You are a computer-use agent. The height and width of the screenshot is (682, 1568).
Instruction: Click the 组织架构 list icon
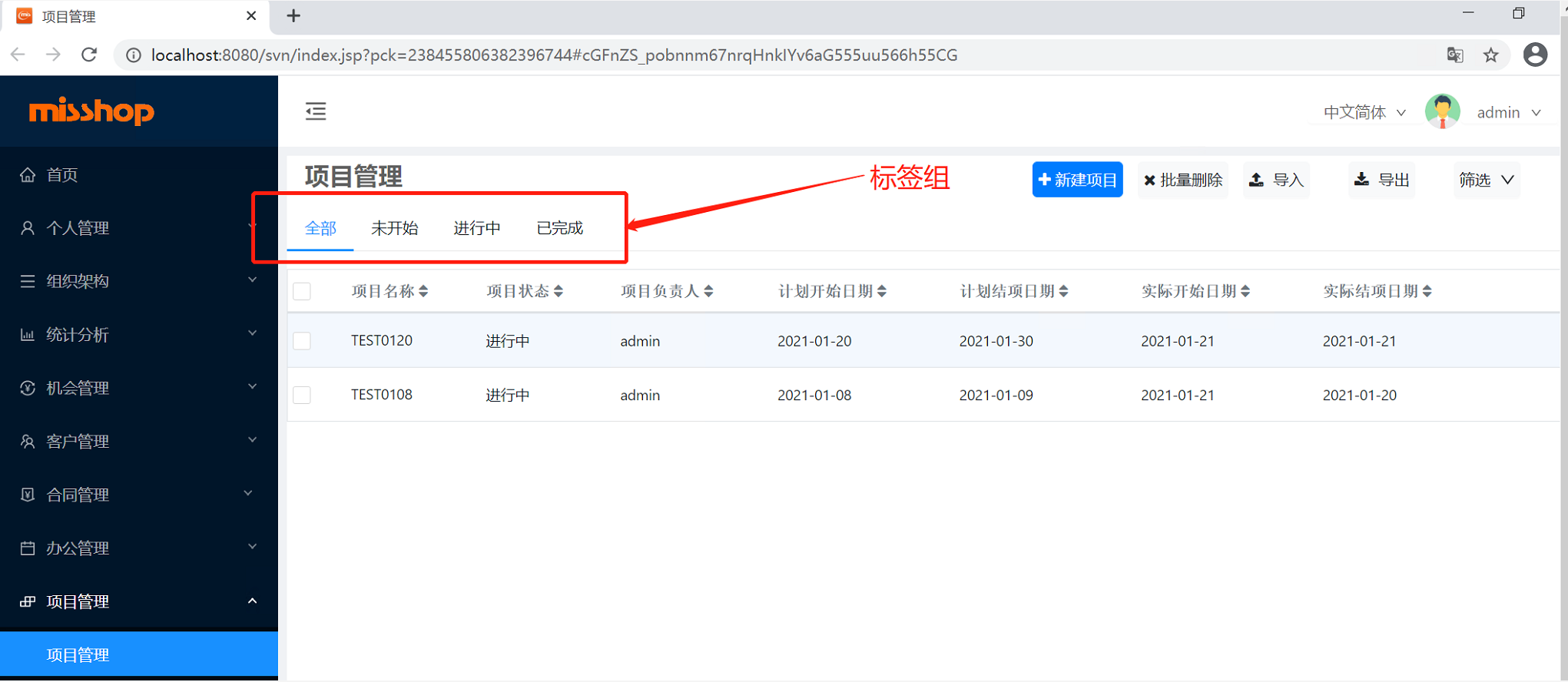tap(28, 281)
